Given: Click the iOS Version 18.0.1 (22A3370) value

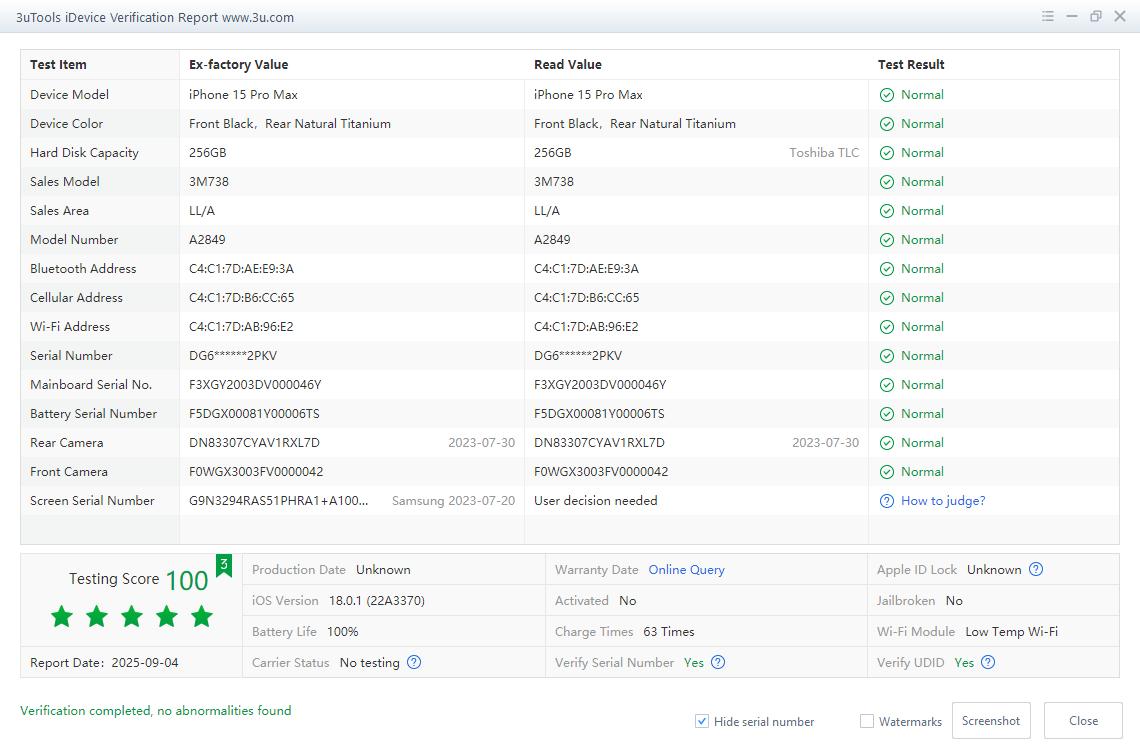Looking at the screenshot, I should click(x=377, y=600).
